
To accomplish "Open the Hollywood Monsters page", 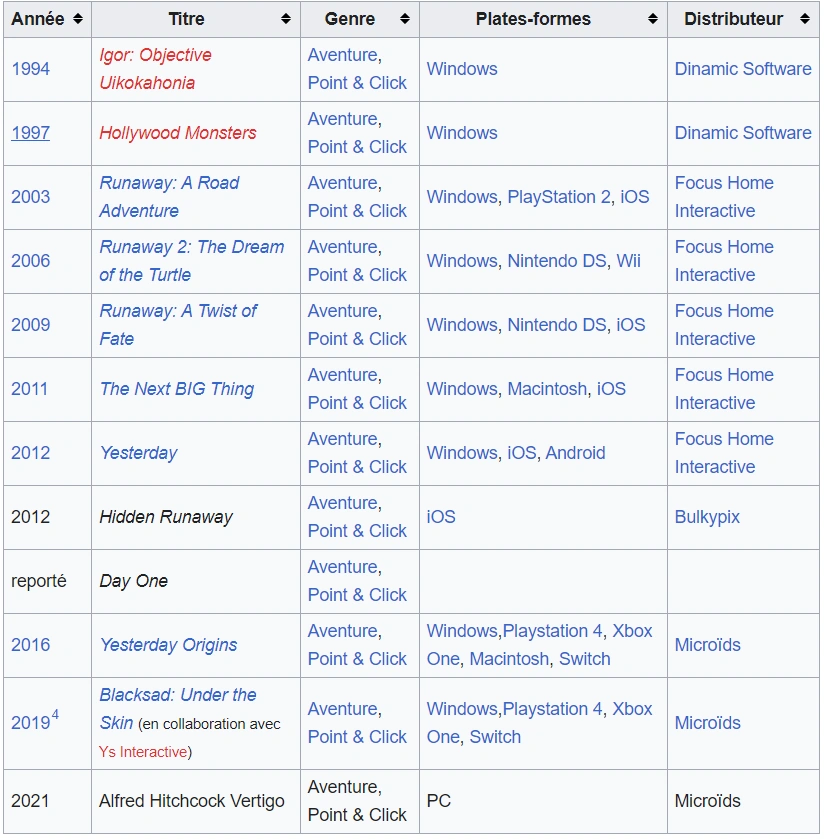I will coord(178,133).
